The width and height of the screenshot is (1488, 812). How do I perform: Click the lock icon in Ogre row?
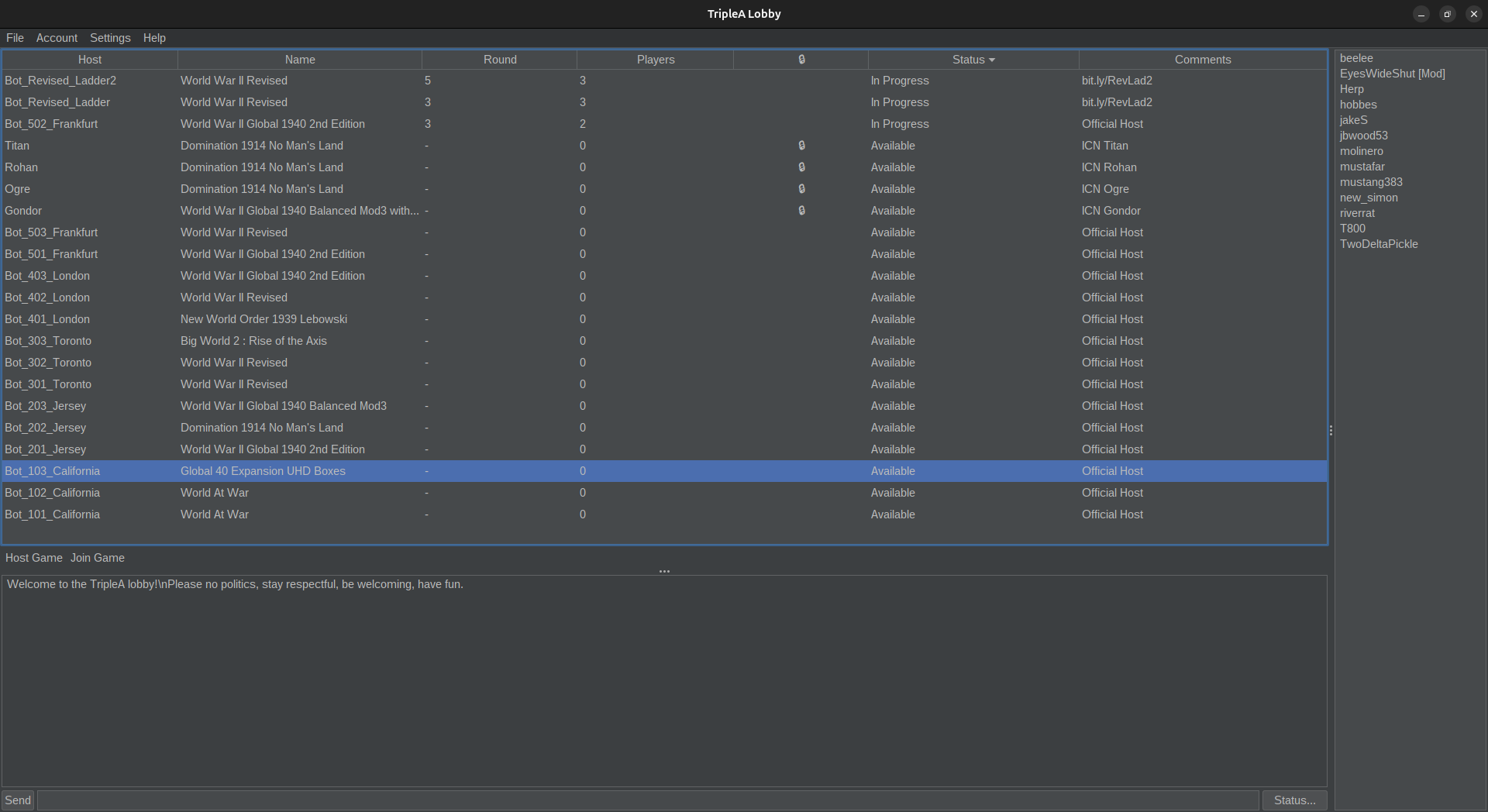801,189
